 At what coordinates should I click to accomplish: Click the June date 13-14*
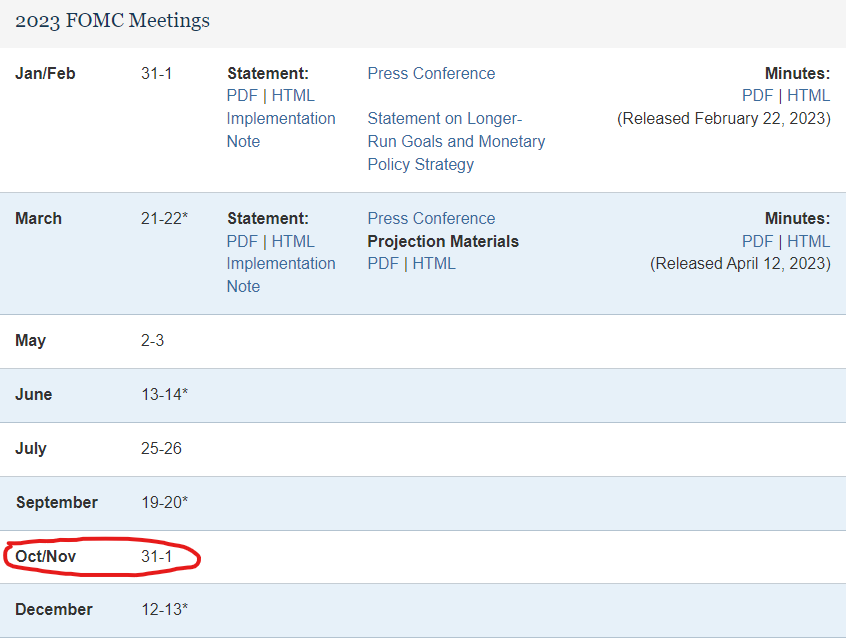click(165, 395)
